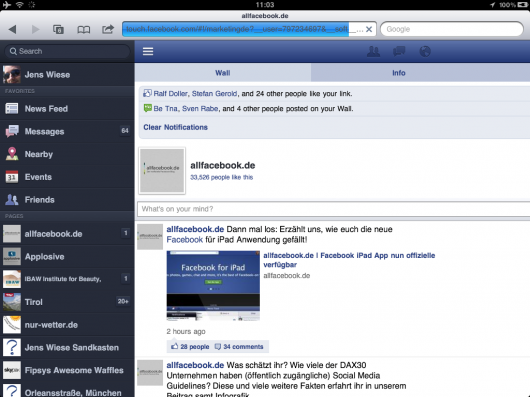Open the friend requests icon

point(373,51)
